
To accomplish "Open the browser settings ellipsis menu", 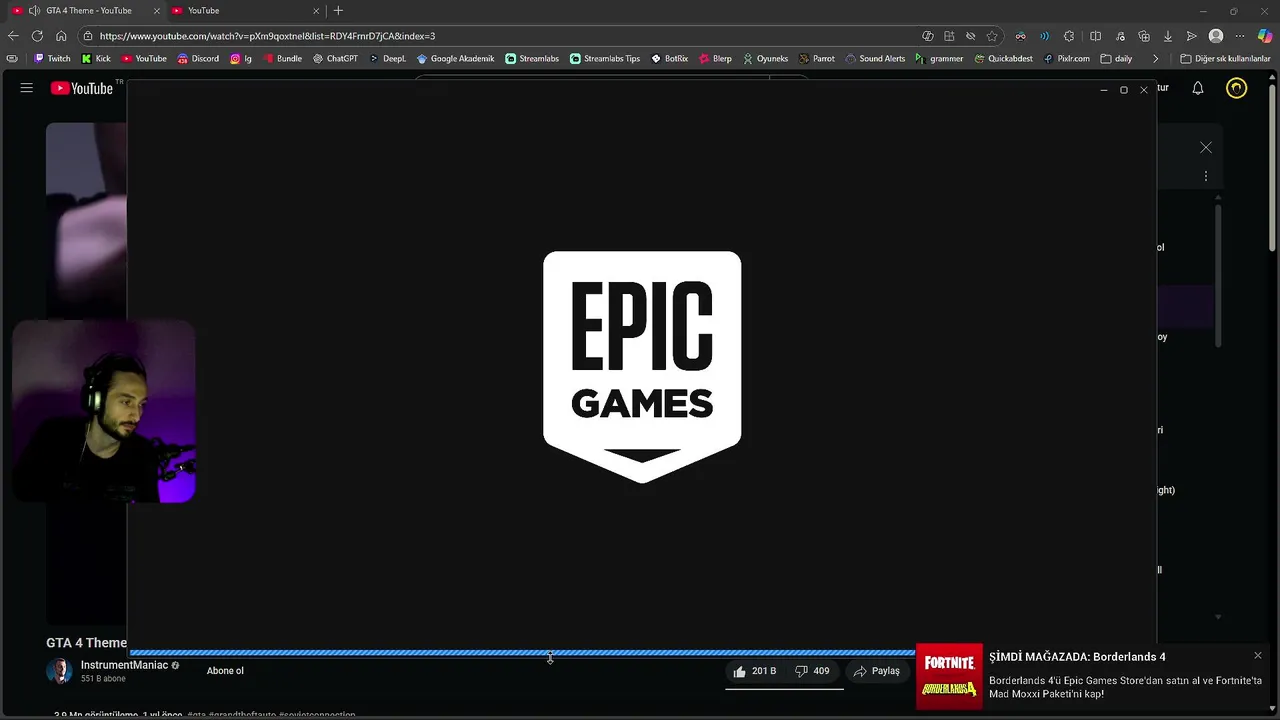I will click(x=1240, y=36).
